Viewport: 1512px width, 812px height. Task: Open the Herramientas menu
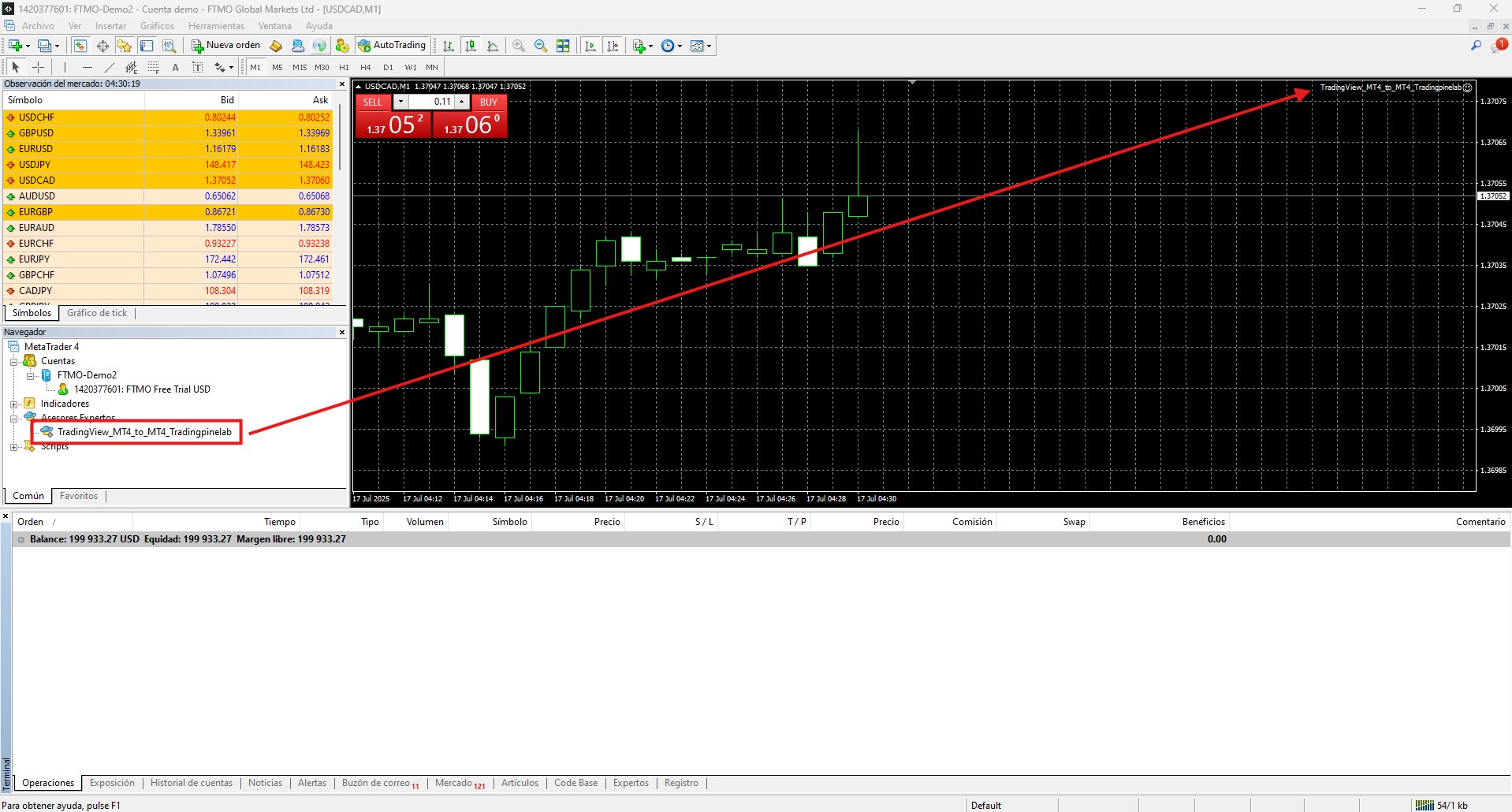tap(216, 26)
